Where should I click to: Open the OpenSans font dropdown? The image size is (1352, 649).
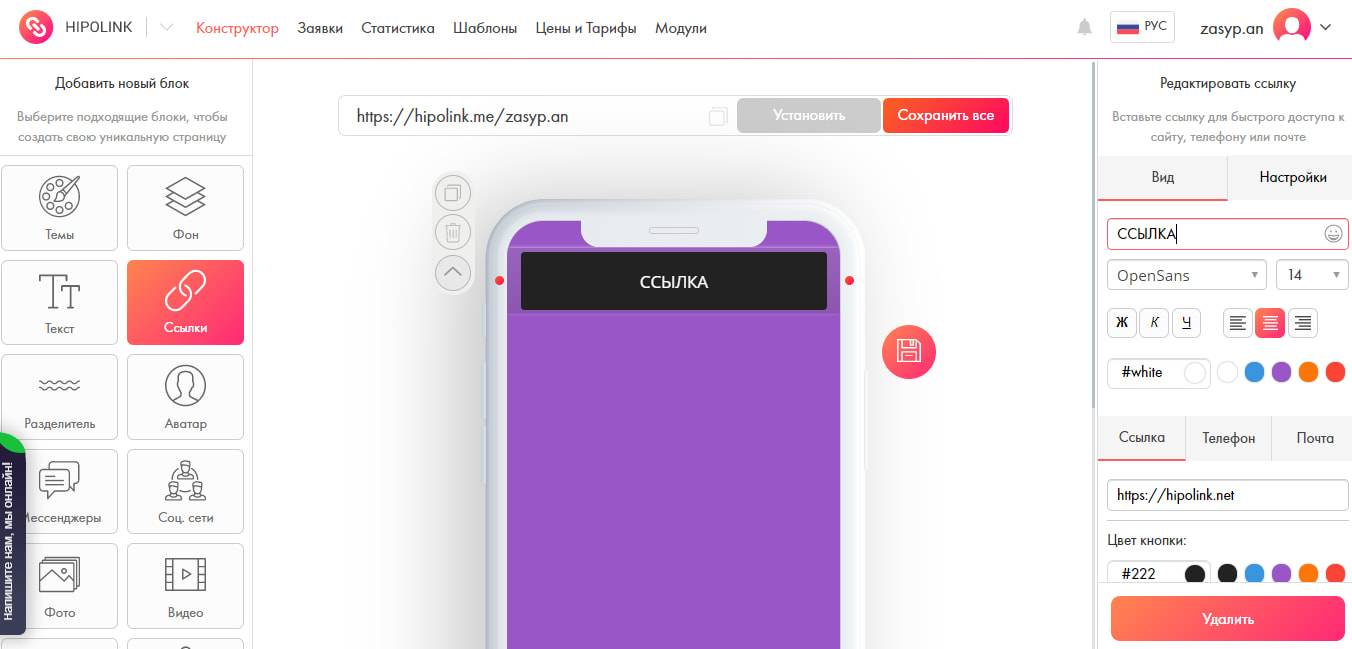(1186, 275)
